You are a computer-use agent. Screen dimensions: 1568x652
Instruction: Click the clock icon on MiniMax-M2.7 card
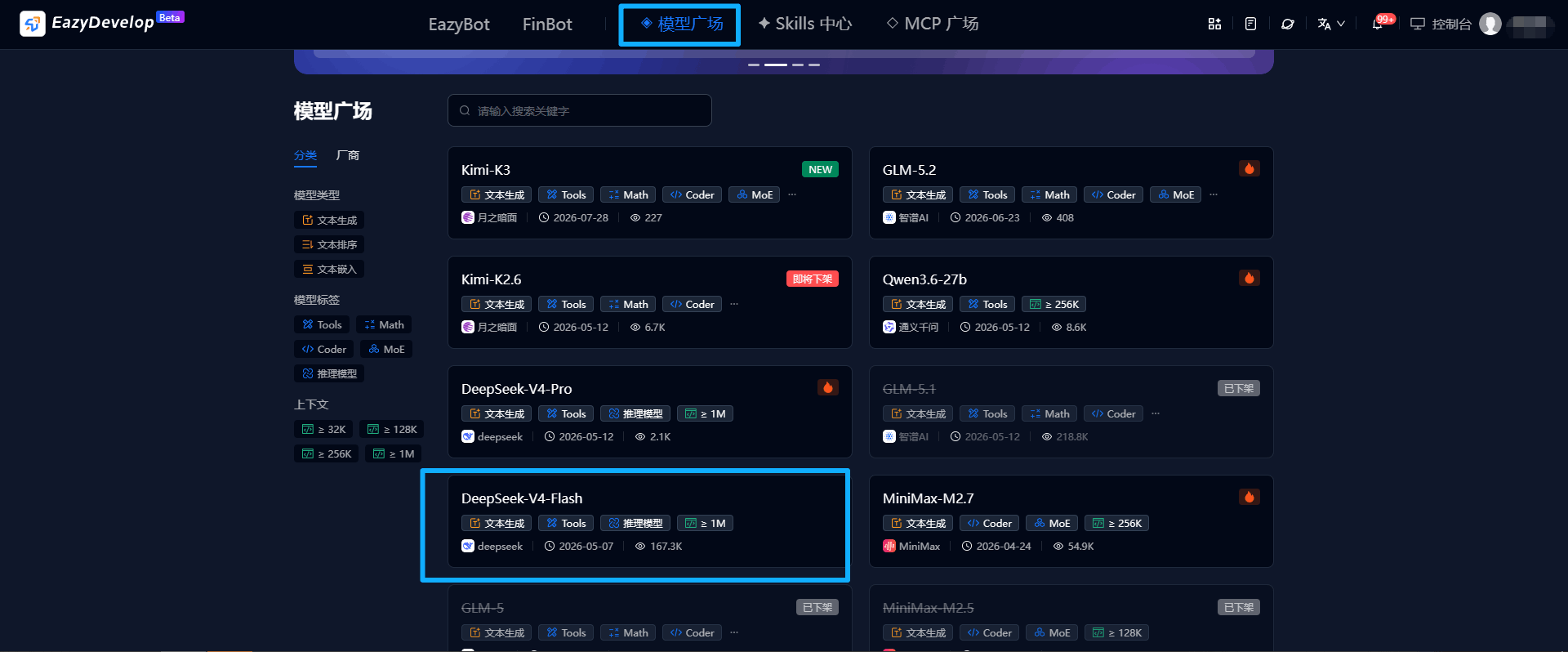[x=967, y=547]
